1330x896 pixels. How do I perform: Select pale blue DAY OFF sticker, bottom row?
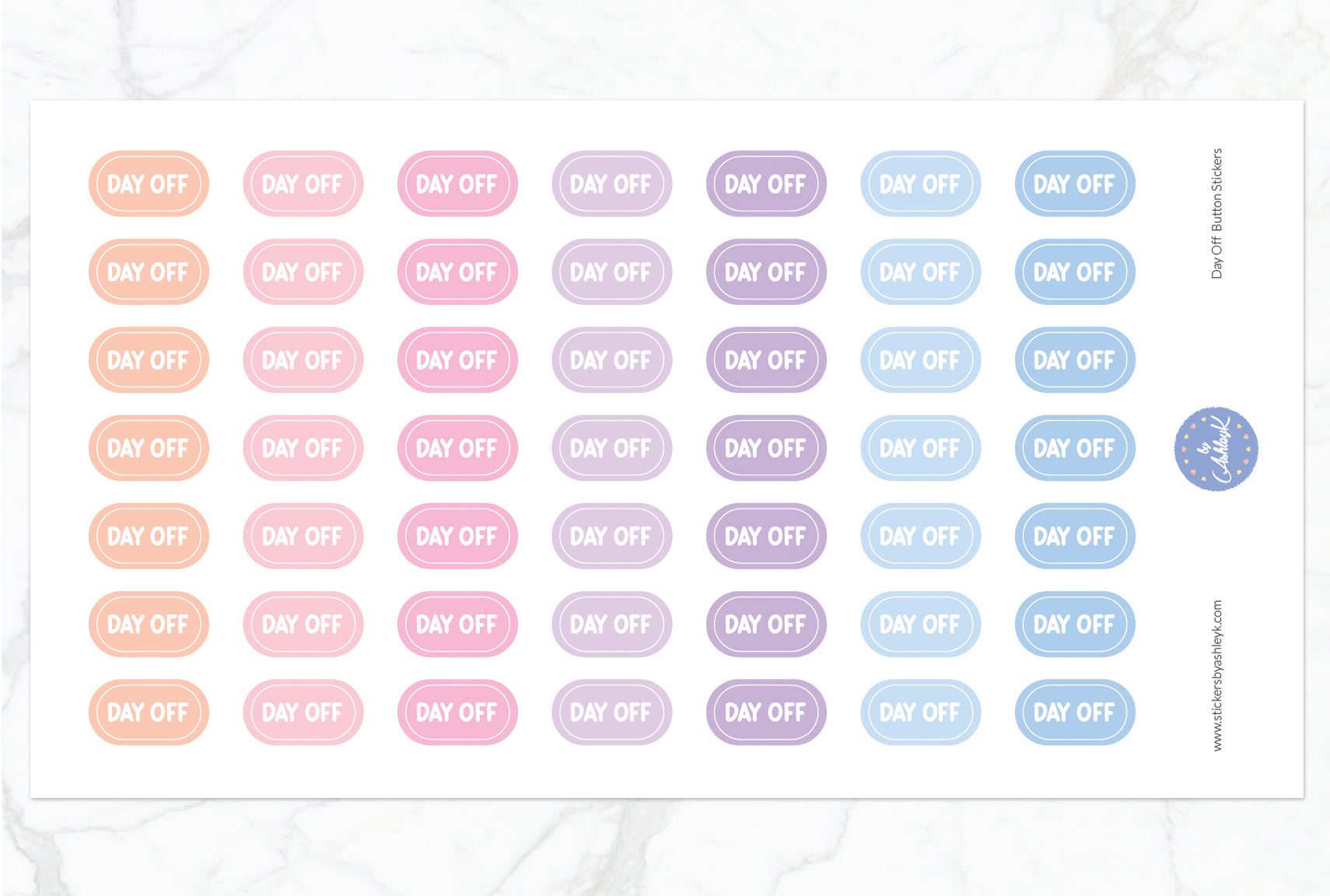click(x=920, y=712)
